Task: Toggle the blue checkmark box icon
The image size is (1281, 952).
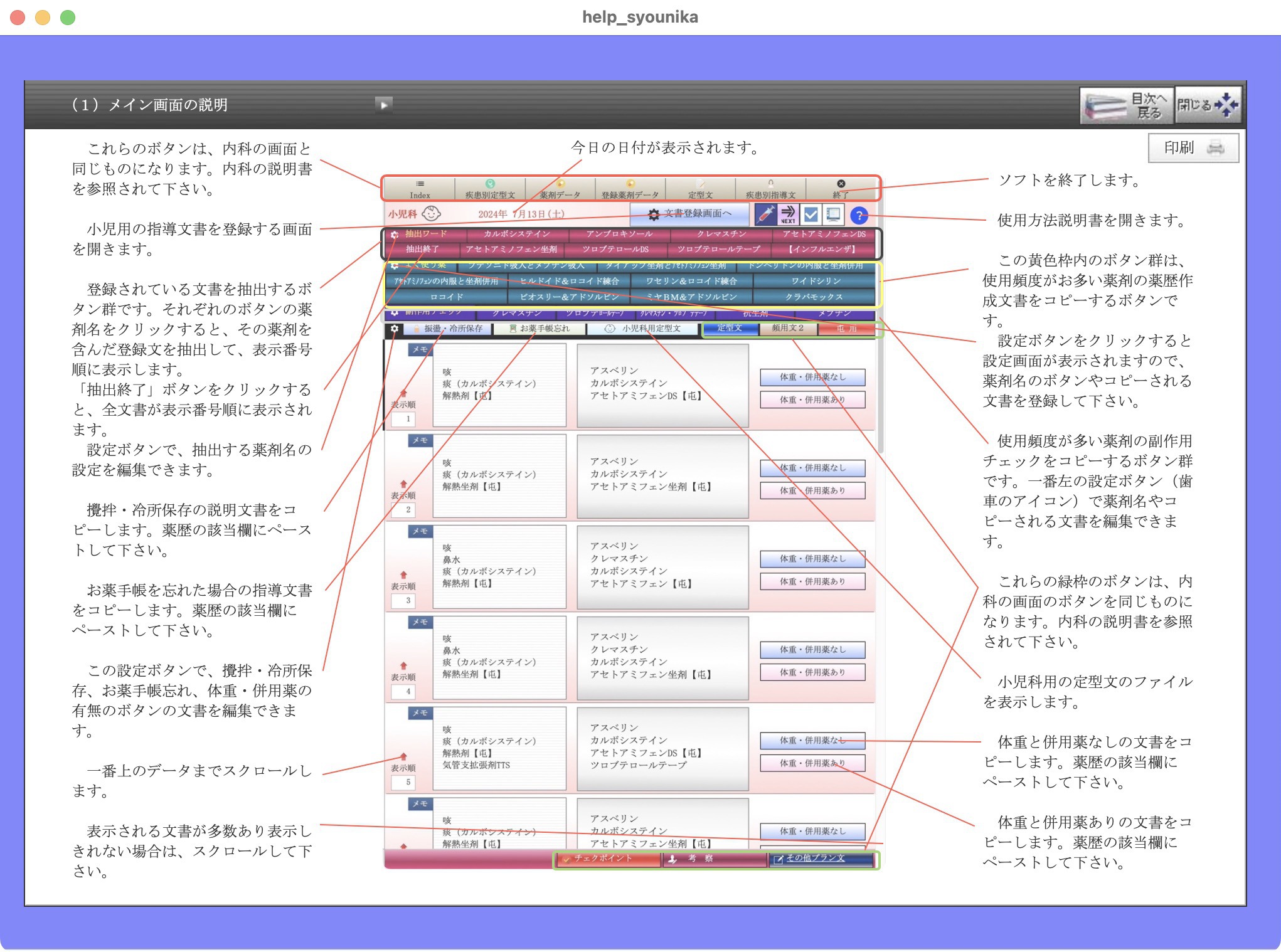Action: click(811, 215)
